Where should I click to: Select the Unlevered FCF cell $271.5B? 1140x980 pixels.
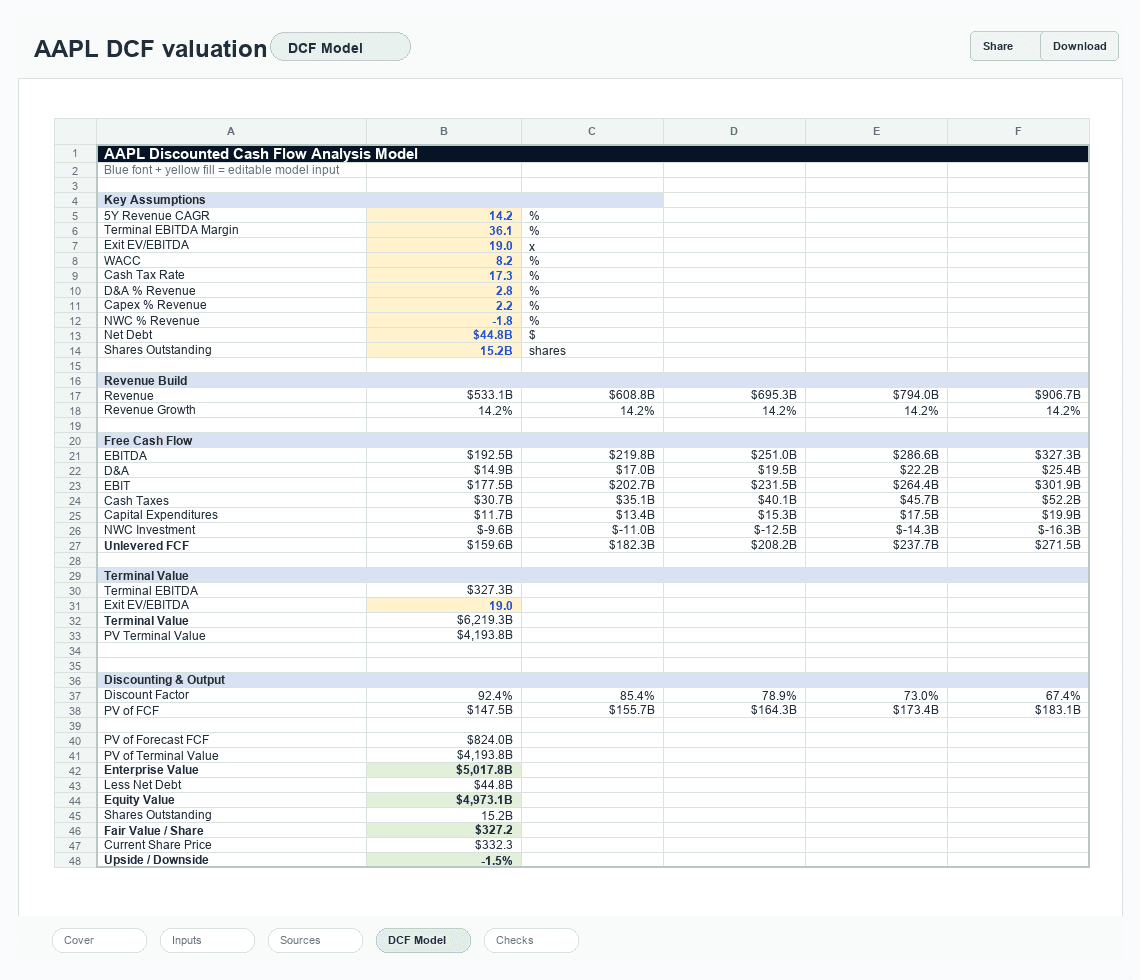[x=1018, y=545]
